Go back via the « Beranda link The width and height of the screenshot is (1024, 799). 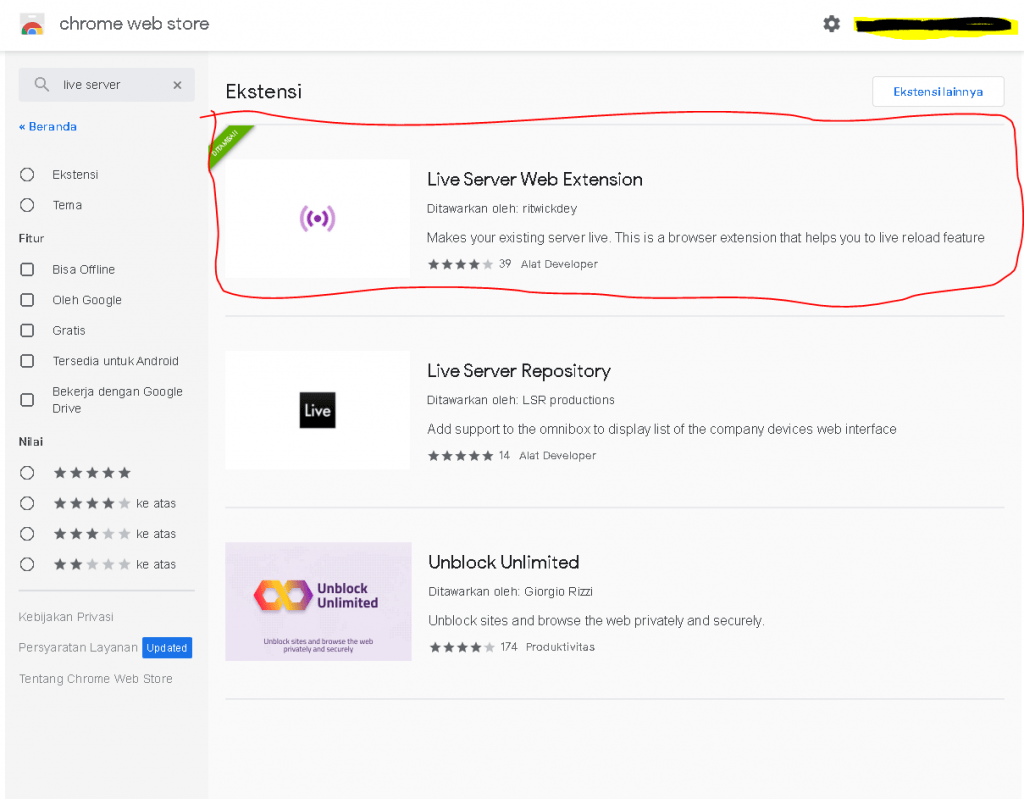pyautogui.click(x=48, y=127)
